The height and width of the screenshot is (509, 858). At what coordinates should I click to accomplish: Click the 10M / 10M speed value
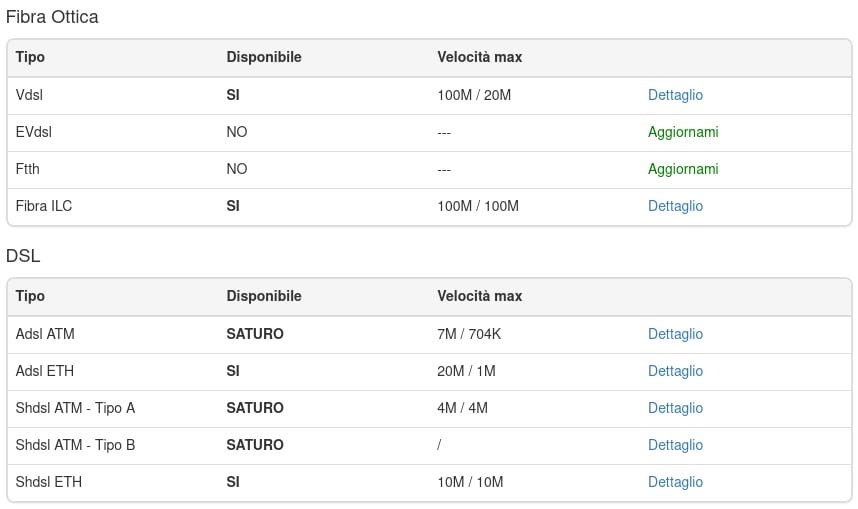pyautogui.click(x=470, y=482)
